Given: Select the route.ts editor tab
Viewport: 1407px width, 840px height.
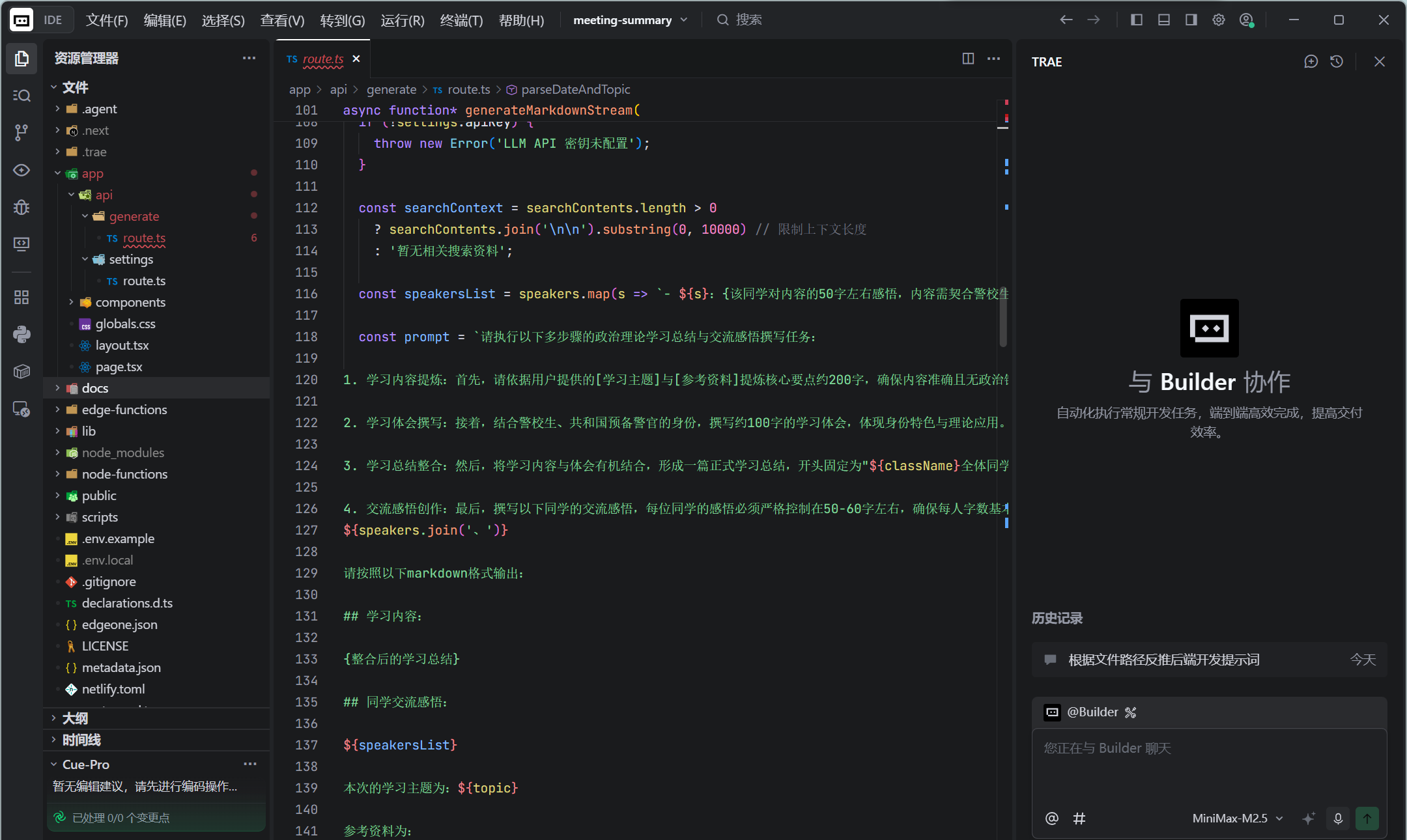Looking at the screenshot, I should coord(322,59).
